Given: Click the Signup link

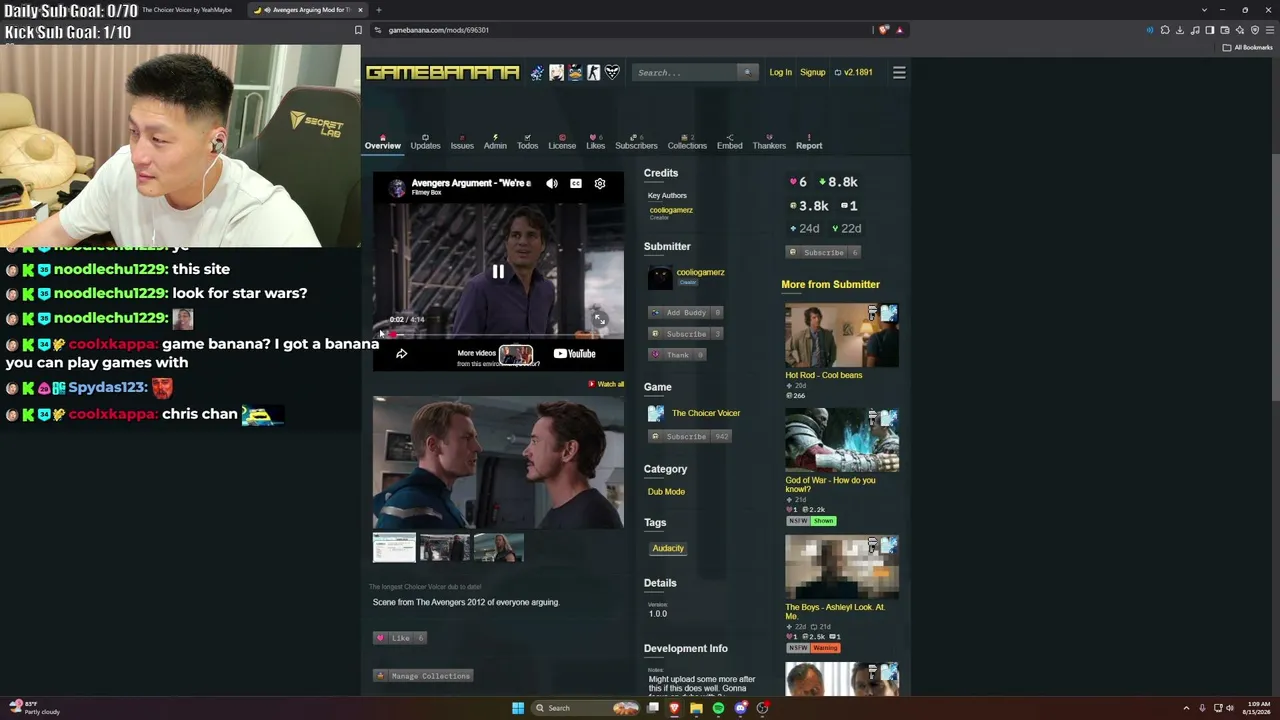Looking at the screenshot, I should (812, 72).
